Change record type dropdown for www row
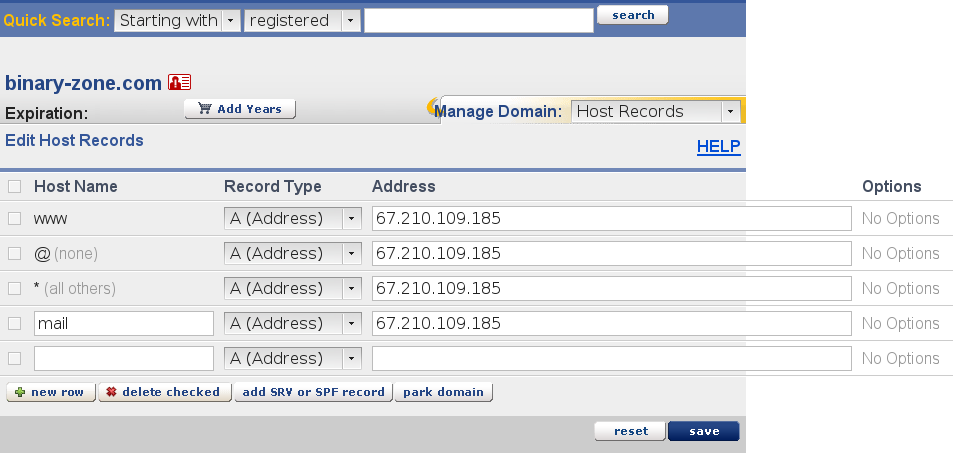 [x=292, y=219]
